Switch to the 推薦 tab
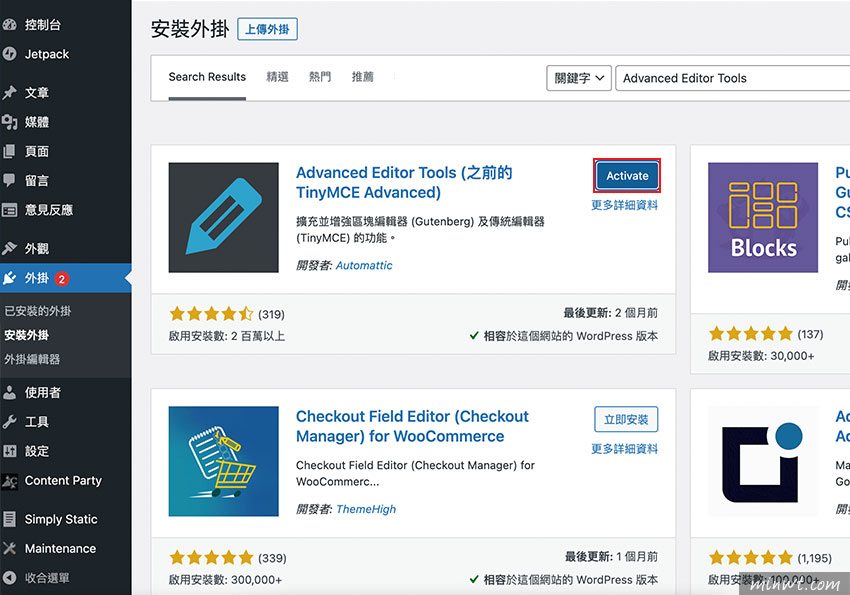850x595 pixels. pyautogui.click(x=363, y=77)
